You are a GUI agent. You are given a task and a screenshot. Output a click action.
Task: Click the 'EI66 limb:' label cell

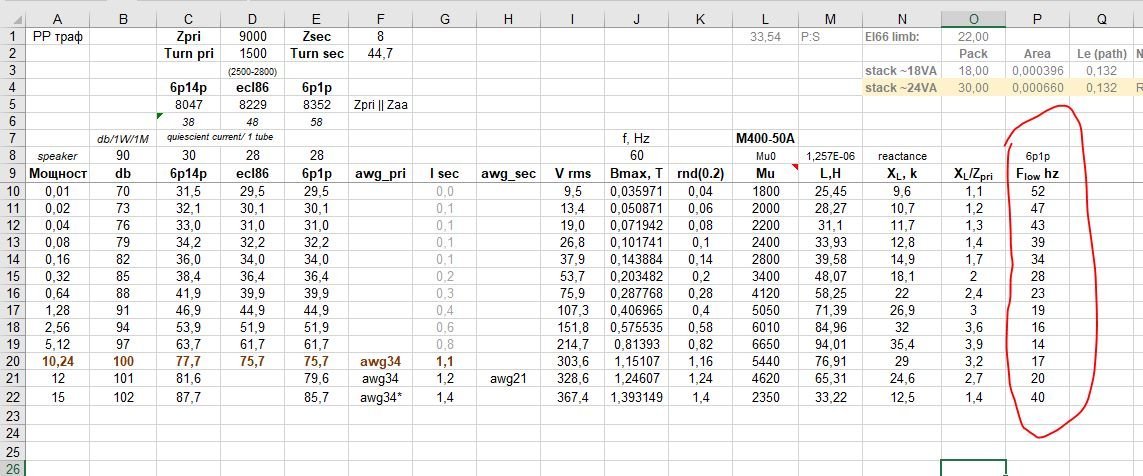pos(901,36)
